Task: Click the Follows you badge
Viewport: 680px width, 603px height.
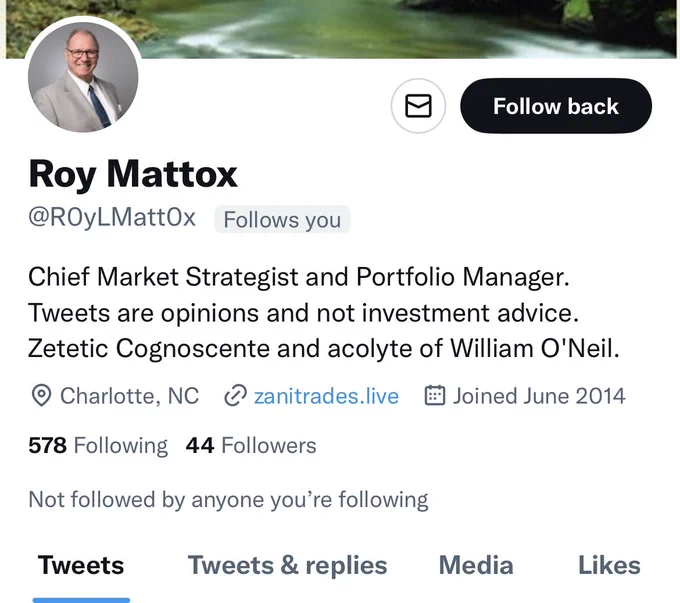Action: [x=282, y=220]
